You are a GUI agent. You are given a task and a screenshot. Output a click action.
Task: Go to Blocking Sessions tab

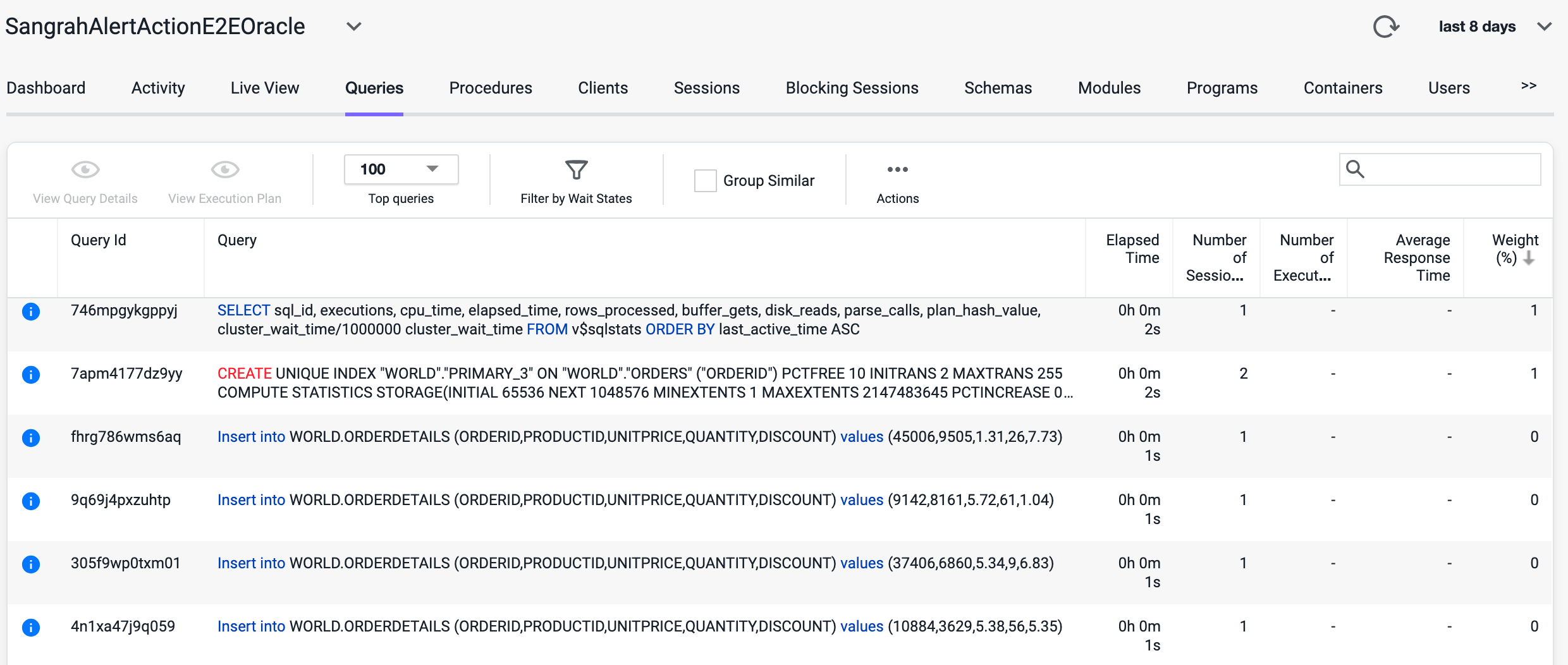(852, 88)
